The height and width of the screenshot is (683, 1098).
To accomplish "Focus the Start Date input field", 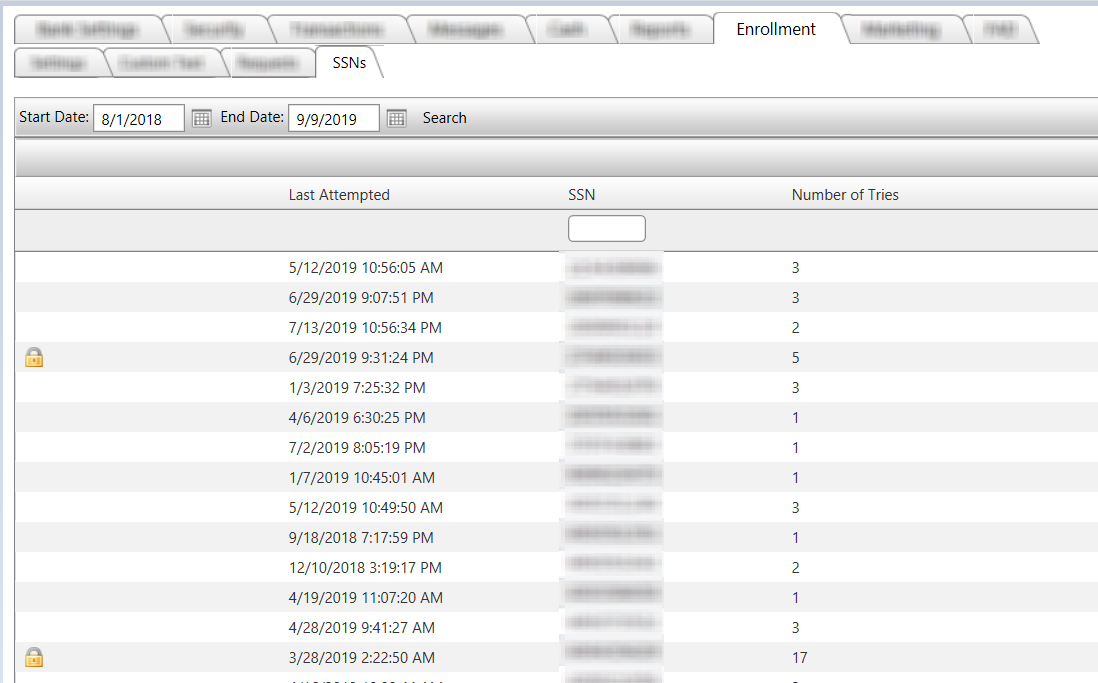I will 139,118.
